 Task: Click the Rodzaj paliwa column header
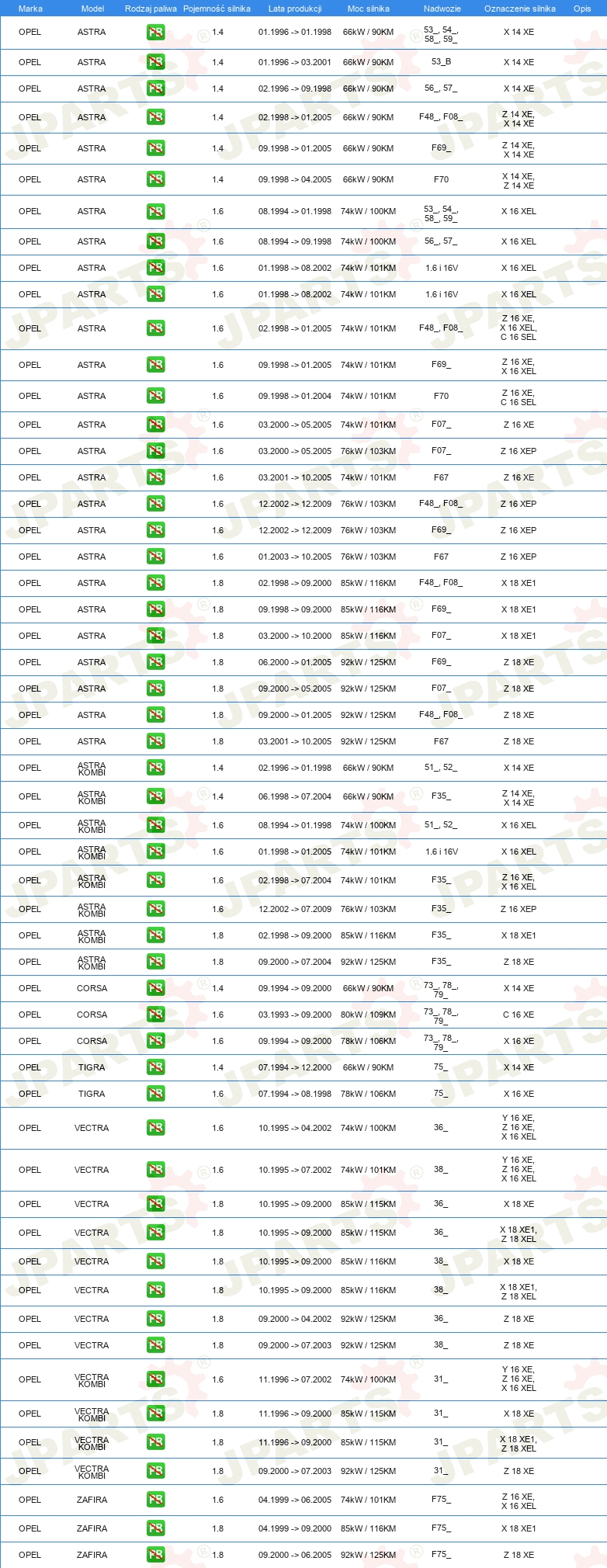pos(151,9)
